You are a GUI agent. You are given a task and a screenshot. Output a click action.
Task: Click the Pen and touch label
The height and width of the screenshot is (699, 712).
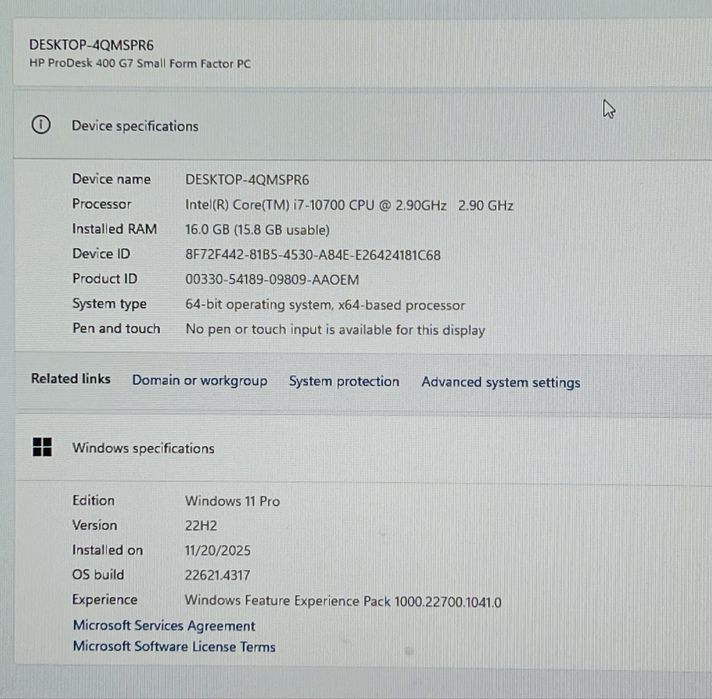point(116,328)
